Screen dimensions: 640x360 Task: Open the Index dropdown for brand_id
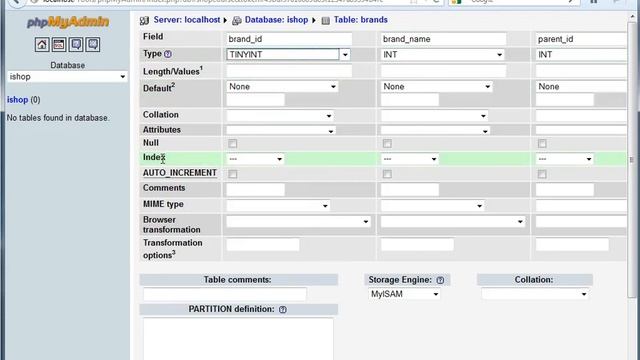point(255,159)
